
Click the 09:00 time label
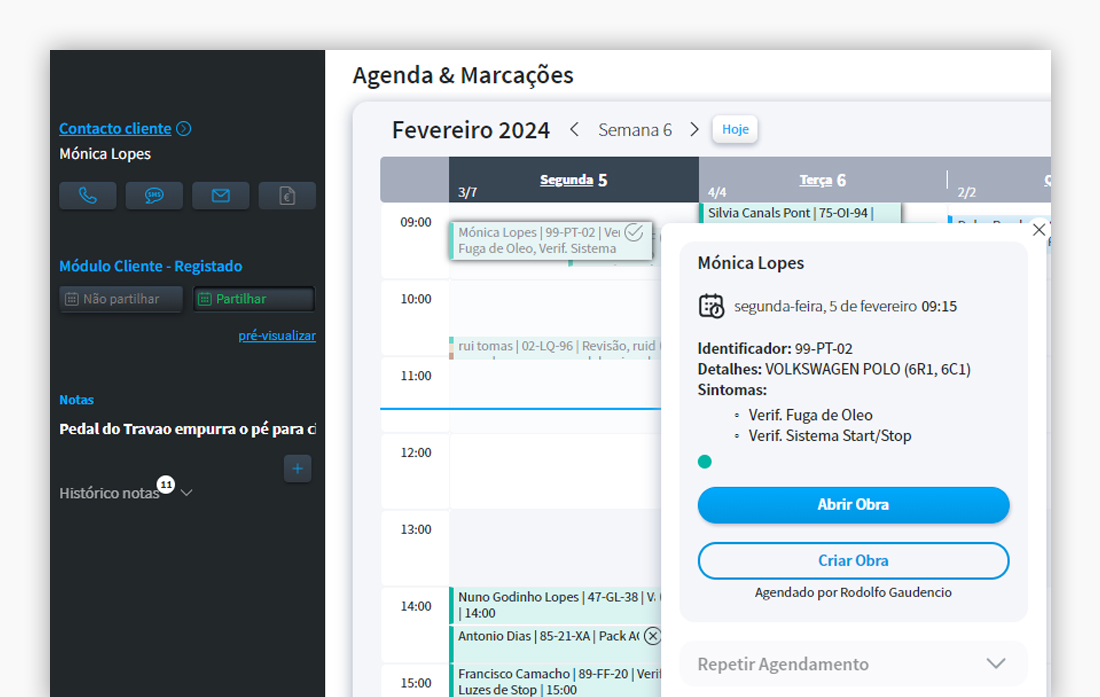click(x=416, y=222)
